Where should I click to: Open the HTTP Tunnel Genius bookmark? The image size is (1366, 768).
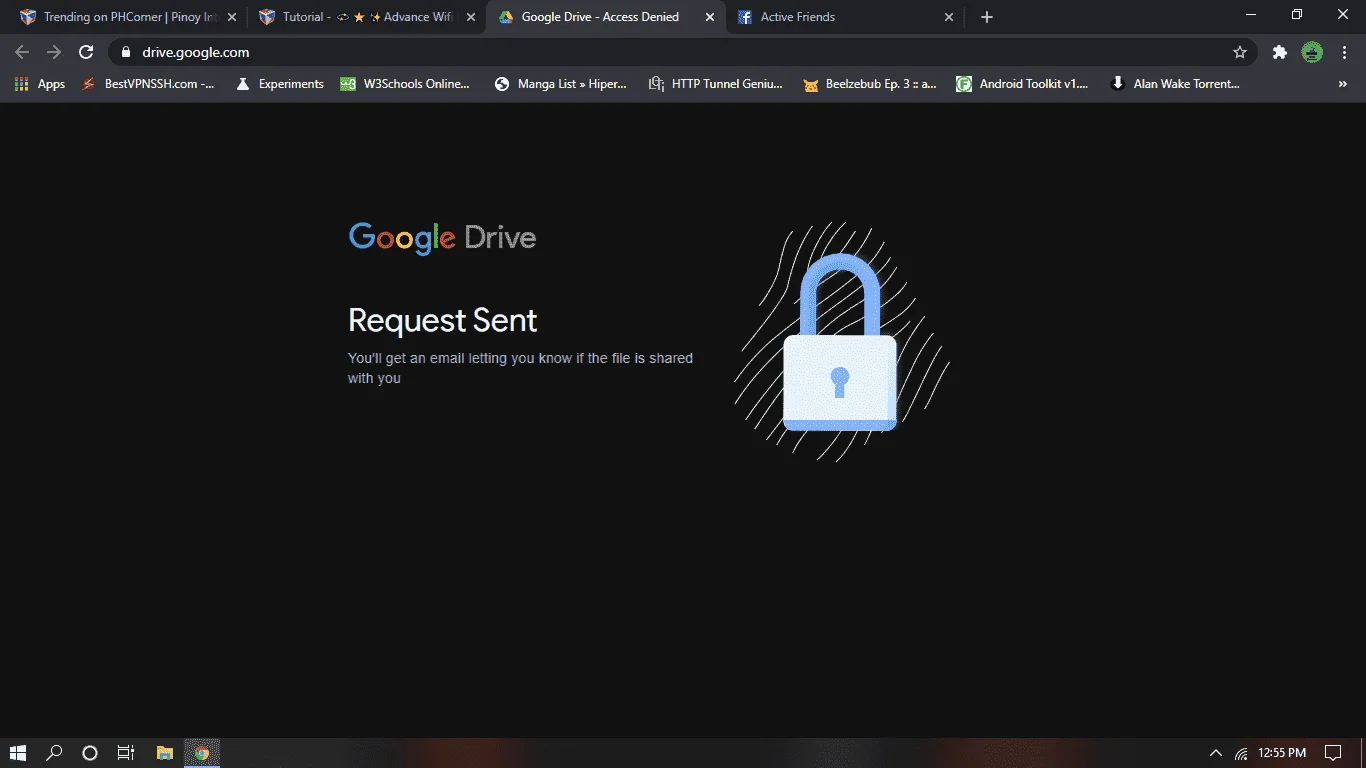point(716,84)
